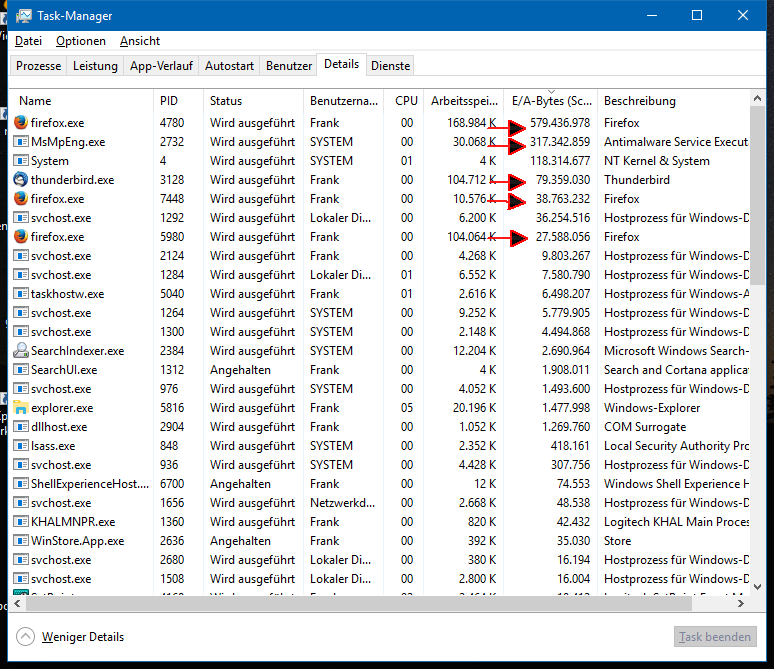Open the Ansicht menu
The width and height of the screenshot is (774, 669).
point(140,41)
